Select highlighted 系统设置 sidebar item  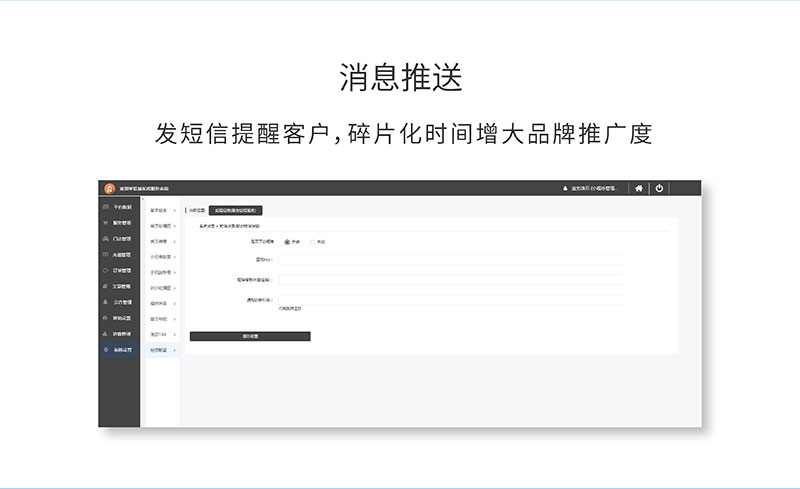click(x=119, y=350)
